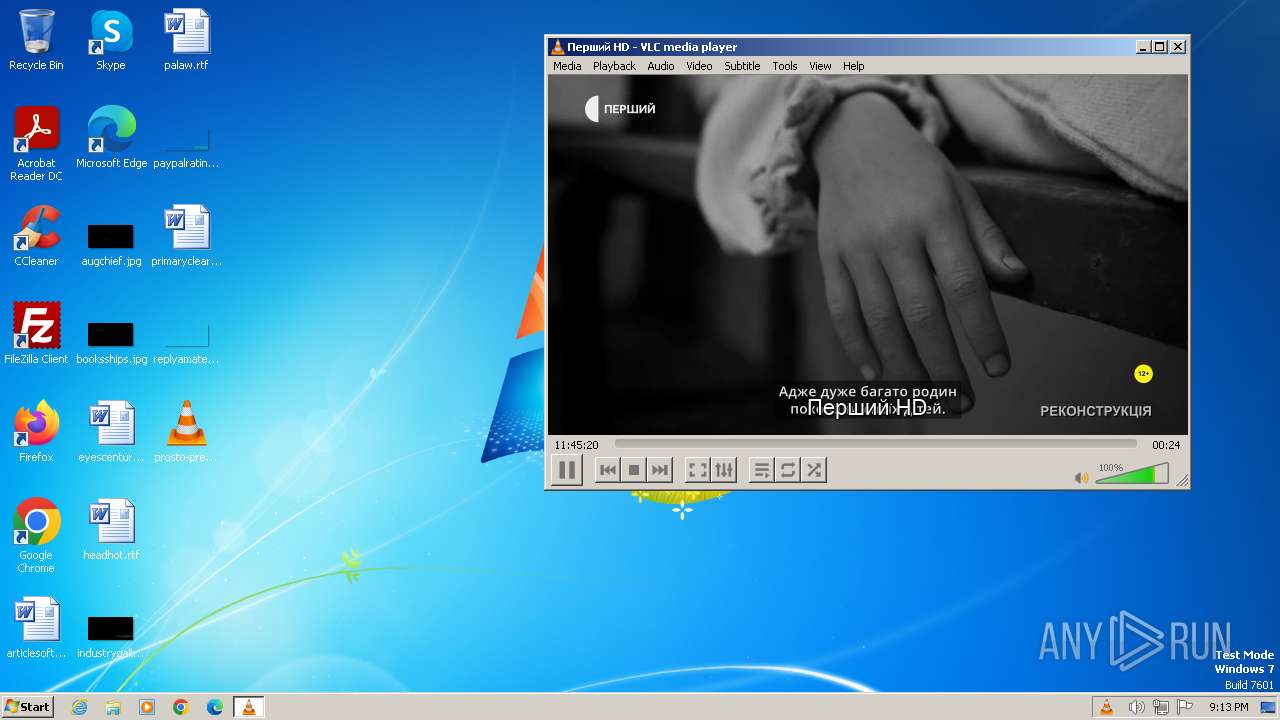This screenshot has height=720, width=1280.
Task: Toggle random shuffle in VLC
Action: [814, 470]
